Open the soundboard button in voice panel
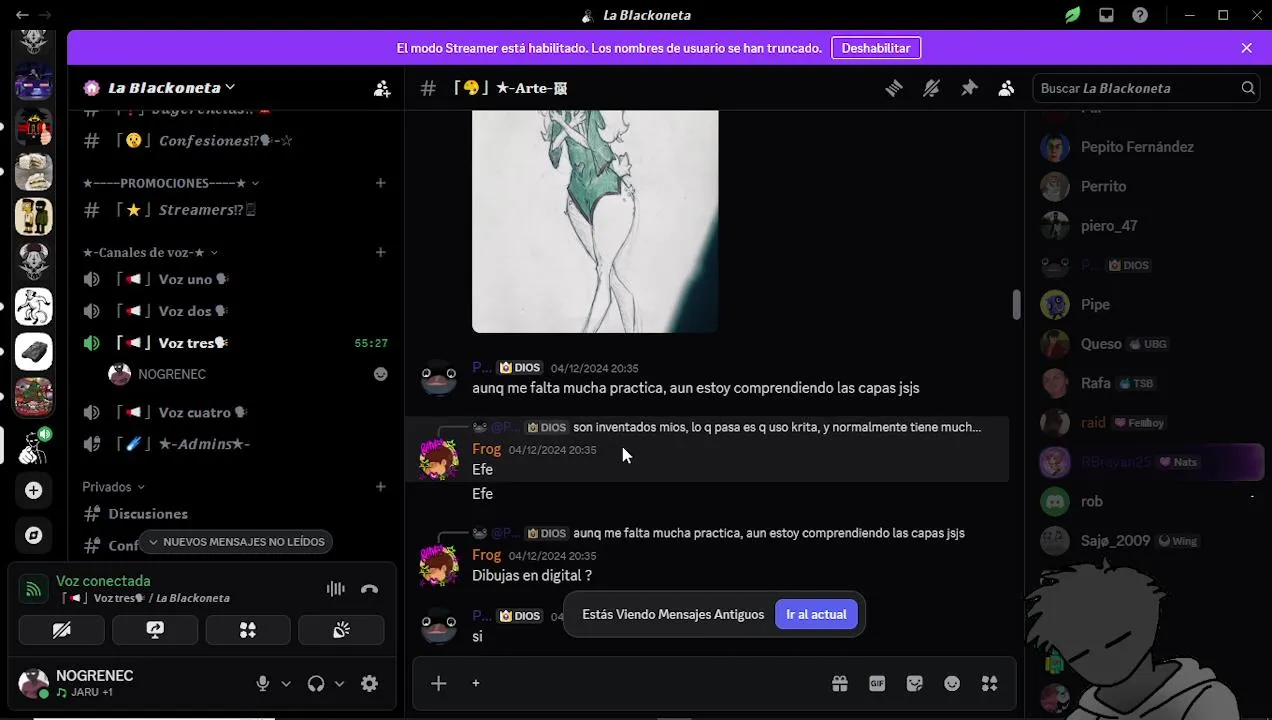The image size is (1272, 720). 341,630
